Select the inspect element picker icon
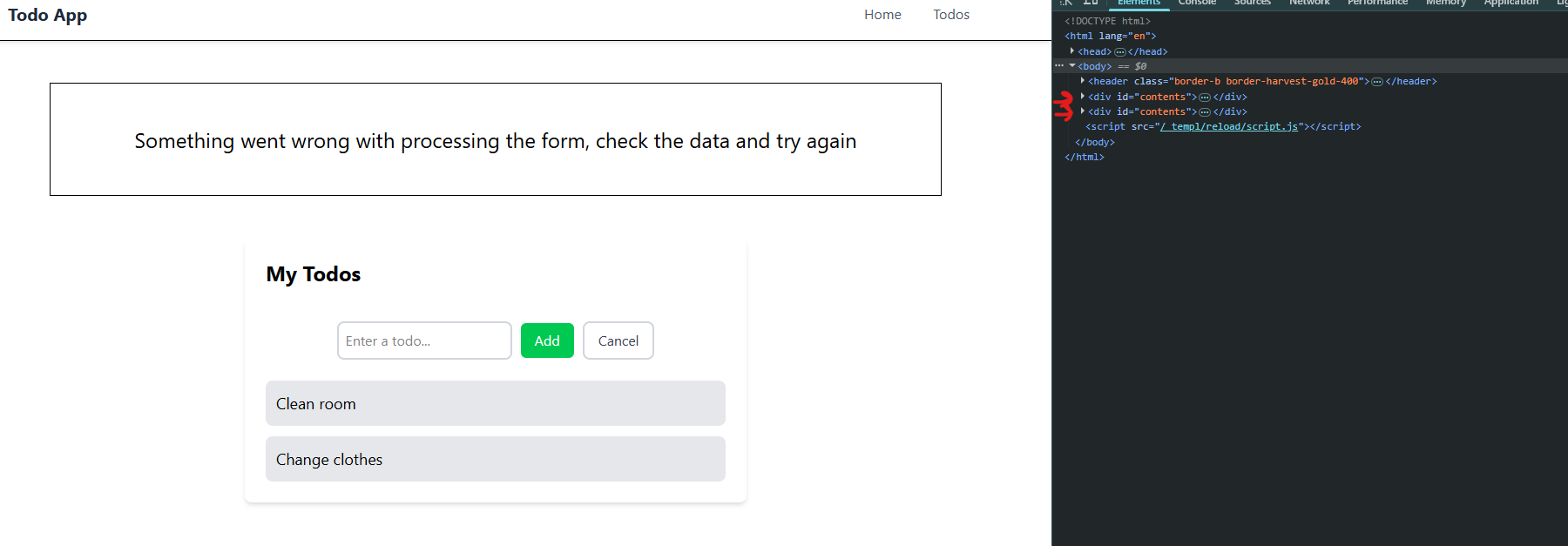Viewport: 1568px width, 546px height. point(1066,3)
